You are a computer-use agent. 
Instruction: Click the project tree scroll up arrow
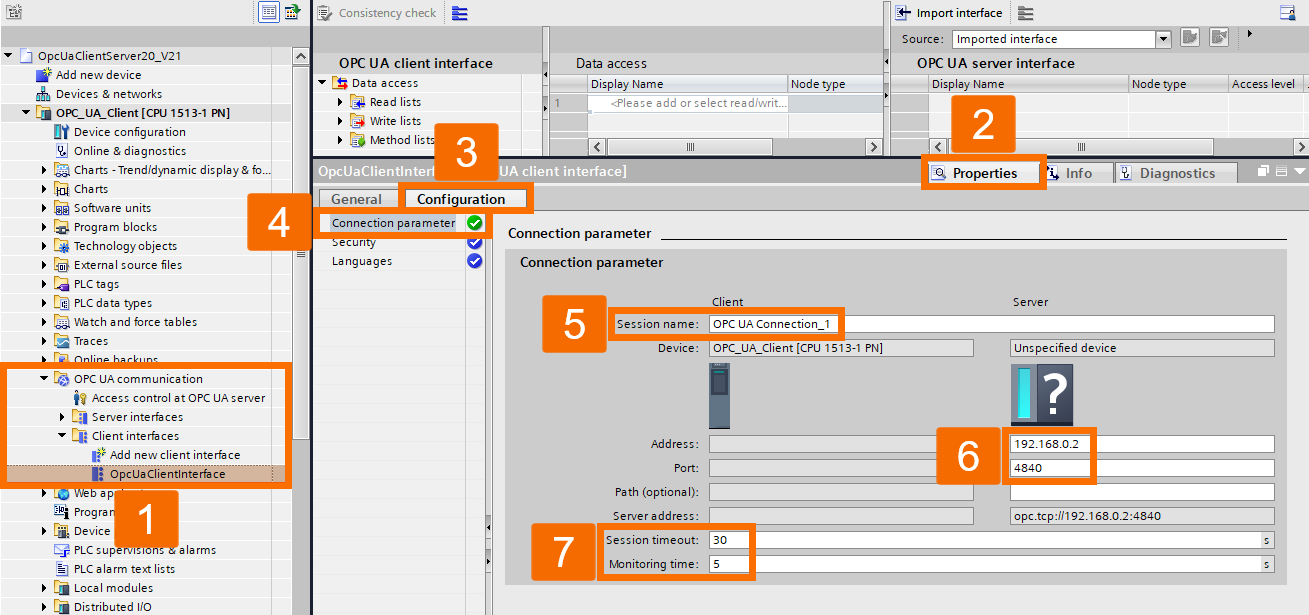(x=301, y=55)
